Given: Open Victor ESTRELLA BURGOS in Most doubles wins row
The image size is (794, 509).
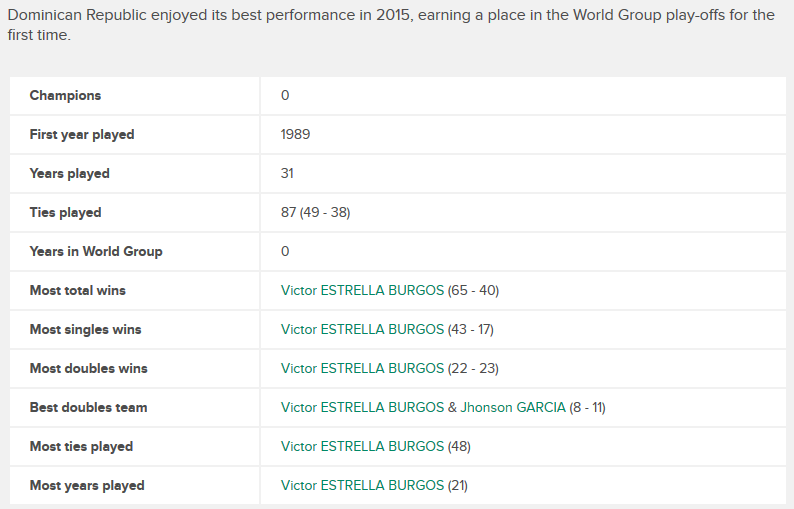Looking at the screenshot, I should 362,368.
